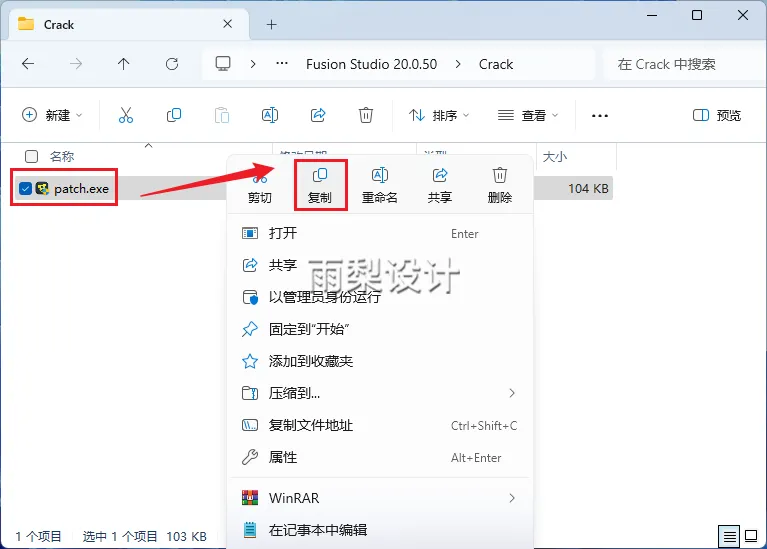
Task: Sort by the 名称 column header
Action: [62, 157]
